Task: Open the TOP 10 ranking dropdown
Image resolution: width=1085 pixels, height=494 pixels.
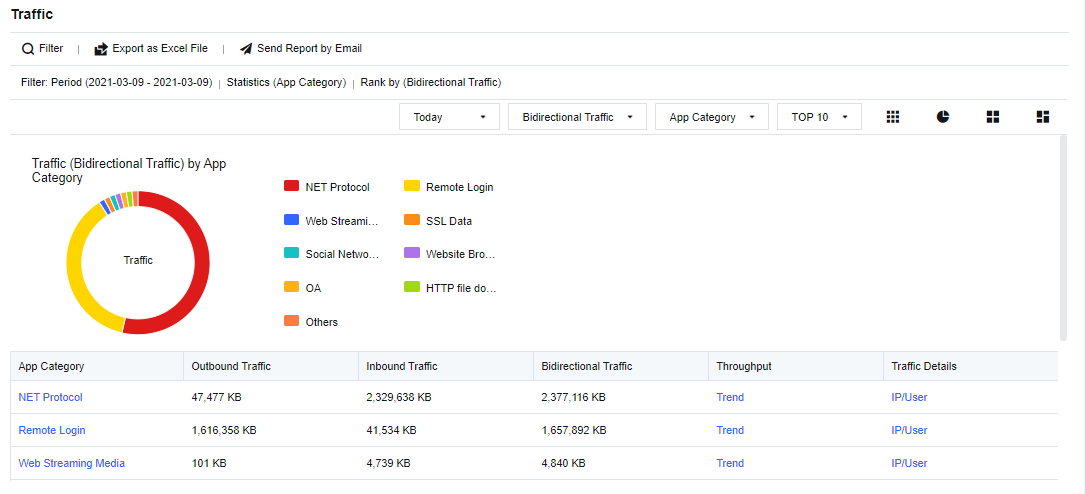Action: tap(818, 117)
